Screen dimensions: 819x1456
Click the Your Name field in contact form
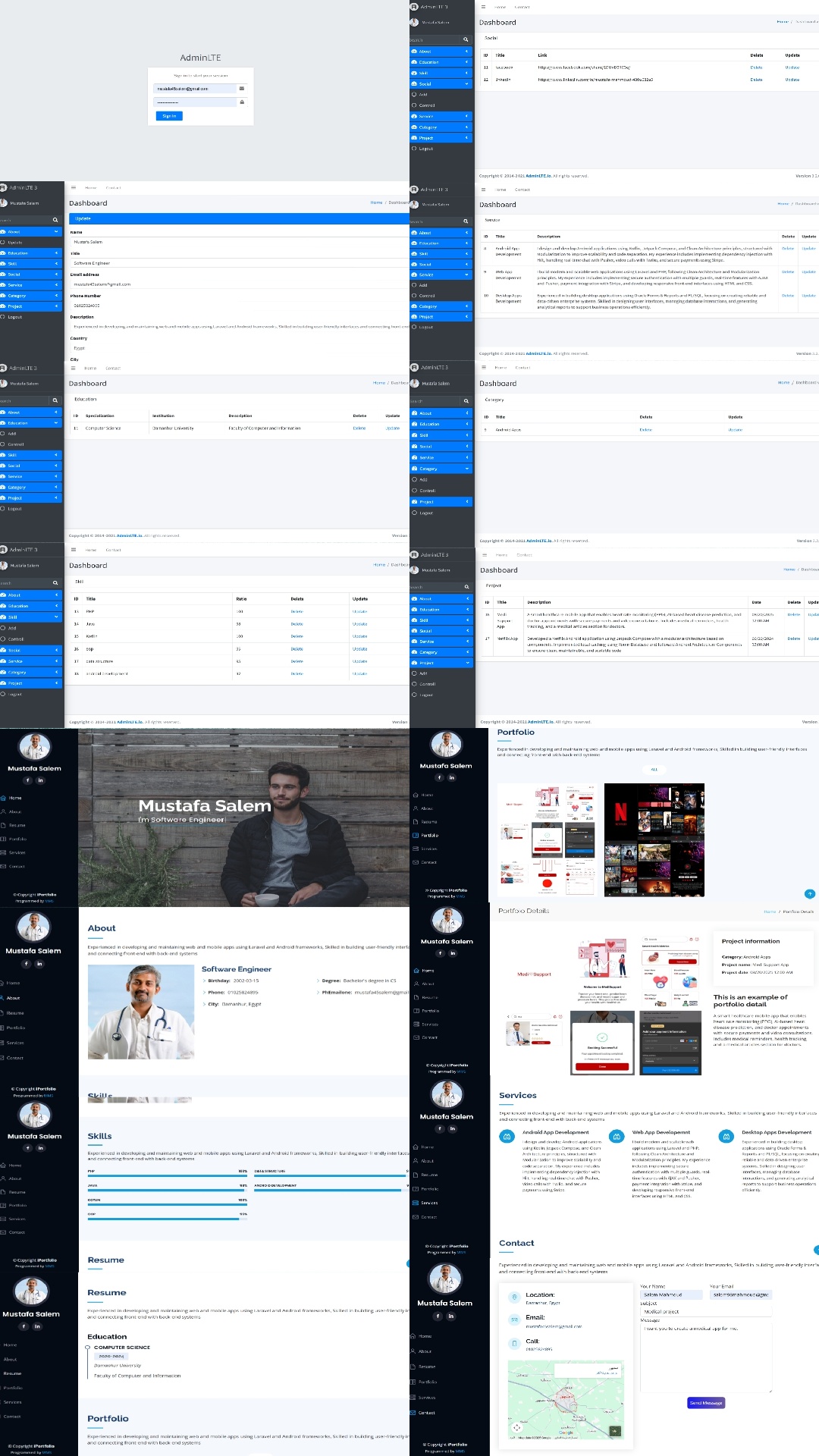click(x=671, y=1294)
